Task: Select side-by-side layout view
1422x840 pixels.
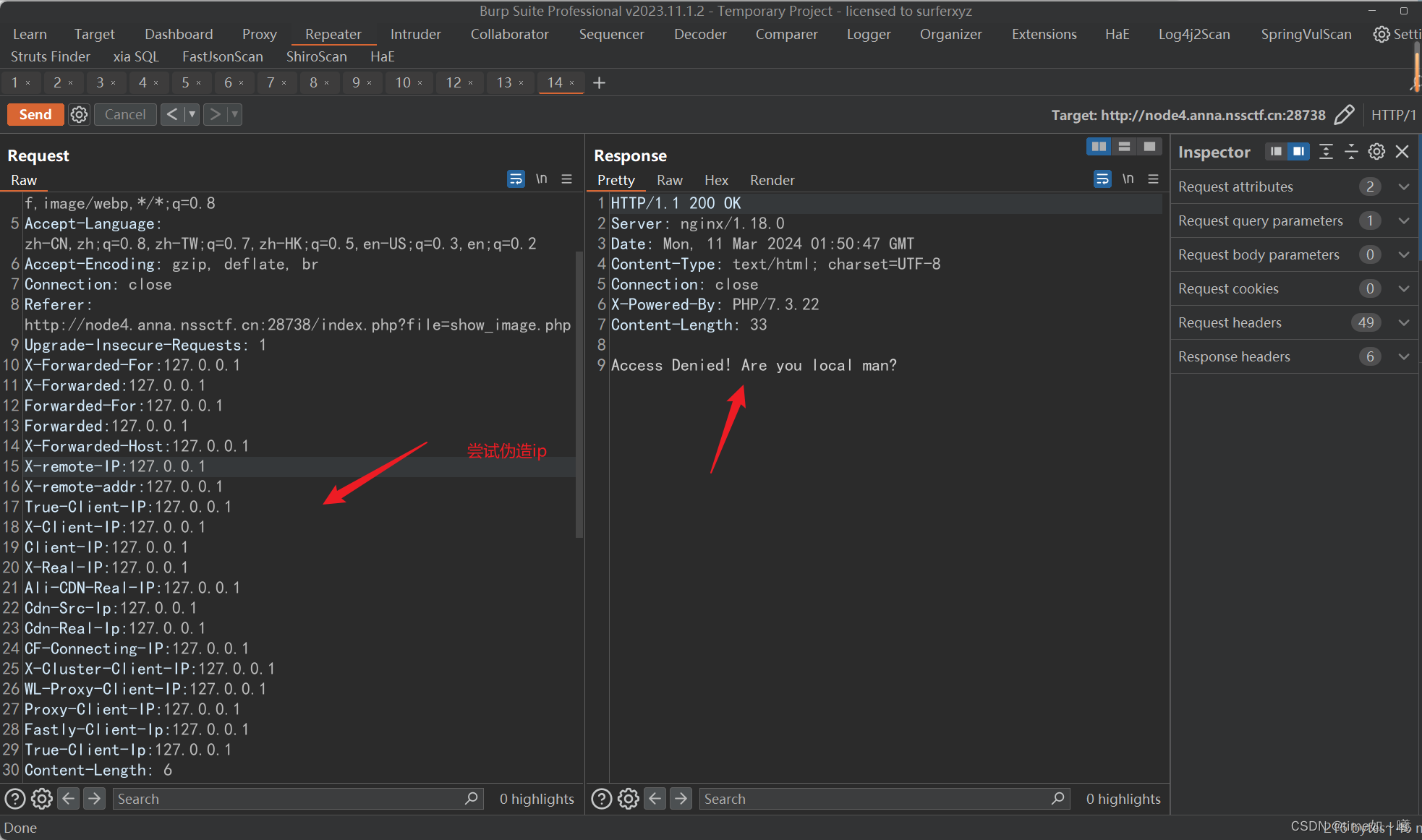Action: pyautogui.click(x=1099, y=147)
